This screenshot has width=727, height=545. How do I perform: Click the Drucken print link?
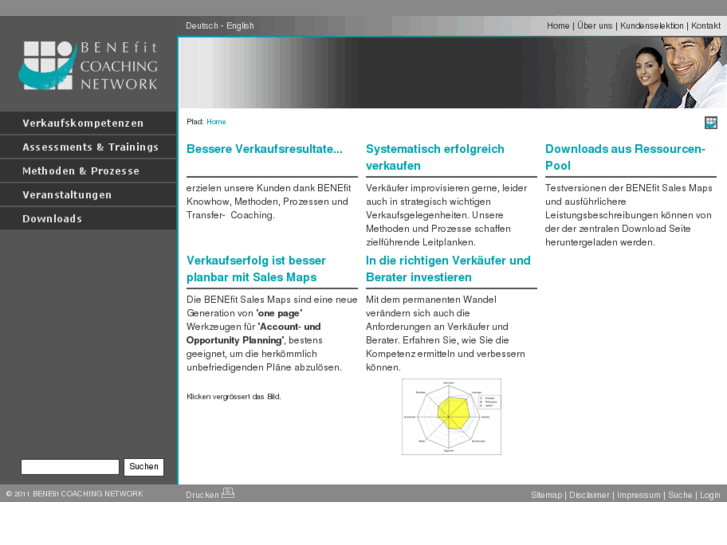click(202, 495)
